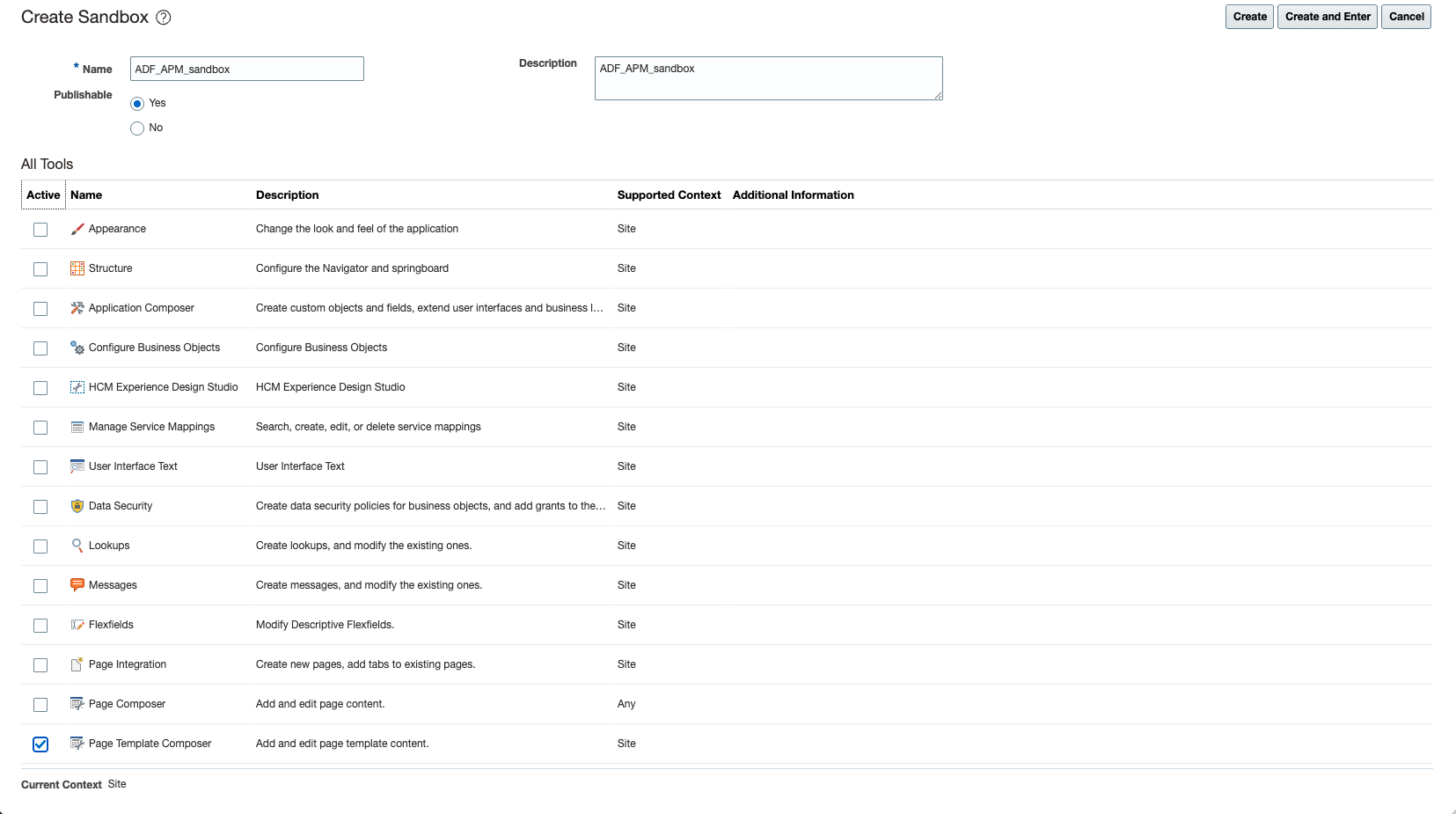Screen dimensions: 1456x814
Task: Click the Lookups magnifier icon
Action: [77, 546]
